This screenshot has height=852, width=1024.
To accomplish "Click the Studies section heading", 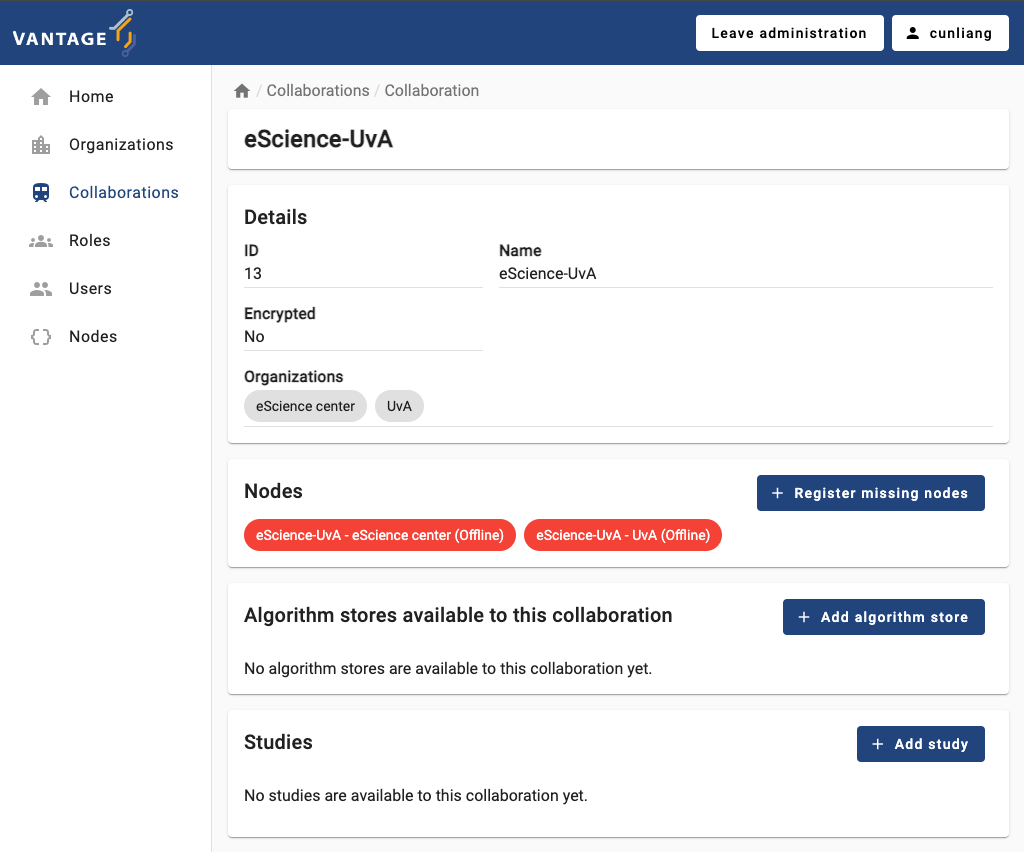I will [278, 742].
